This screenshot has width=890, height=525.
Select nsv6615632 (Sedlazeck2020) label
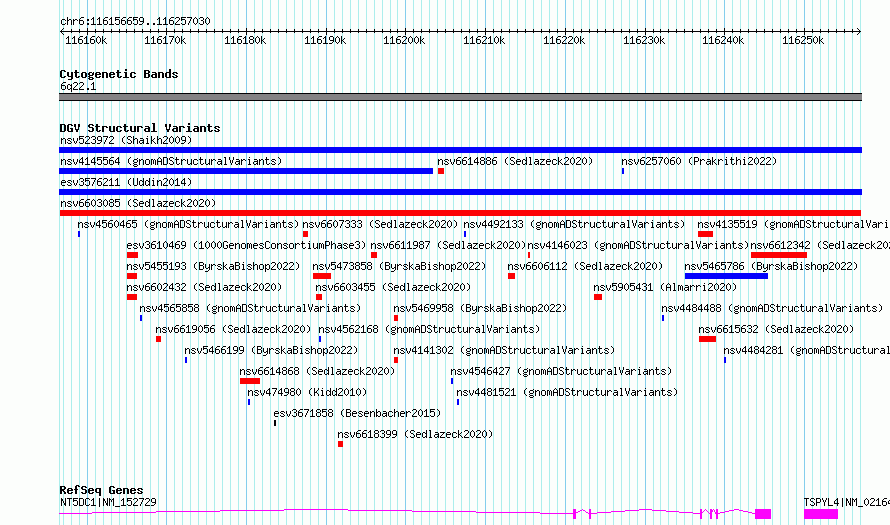[776, 329]
